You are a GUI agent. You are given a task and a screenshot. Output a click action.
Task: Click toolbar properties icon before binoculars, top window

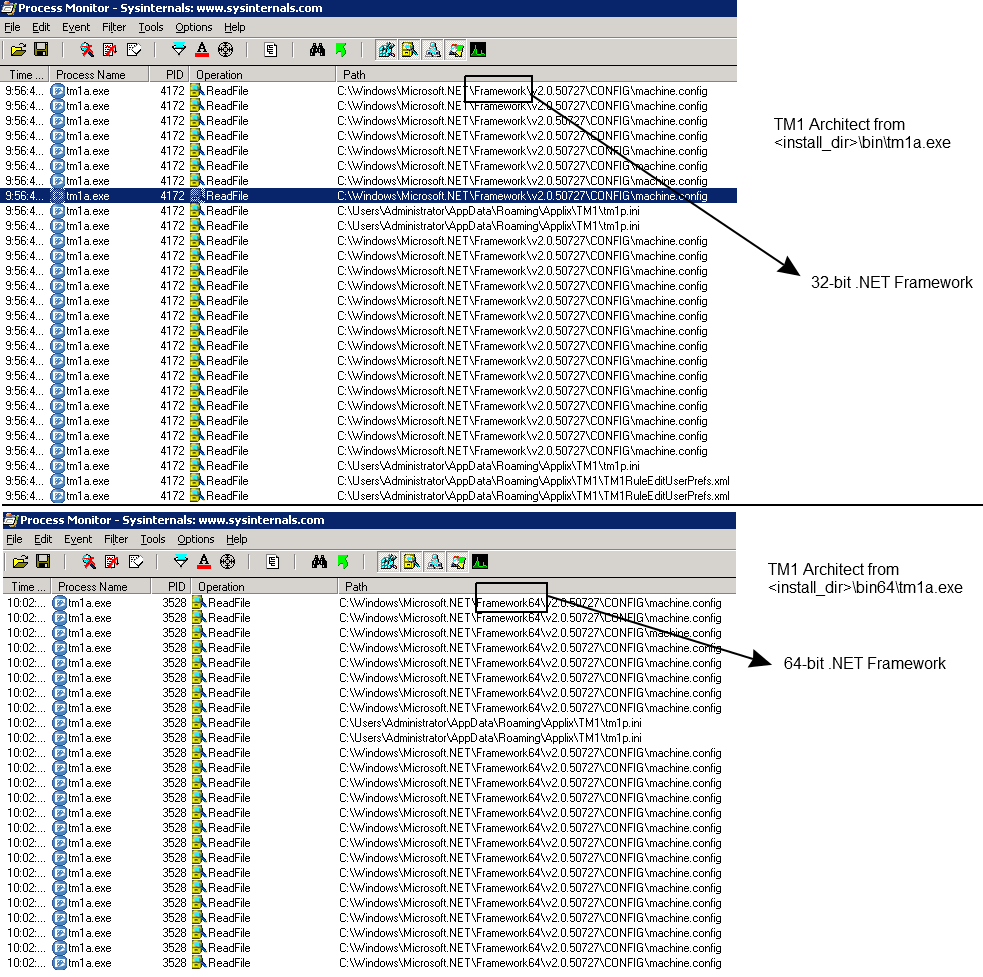271,50
